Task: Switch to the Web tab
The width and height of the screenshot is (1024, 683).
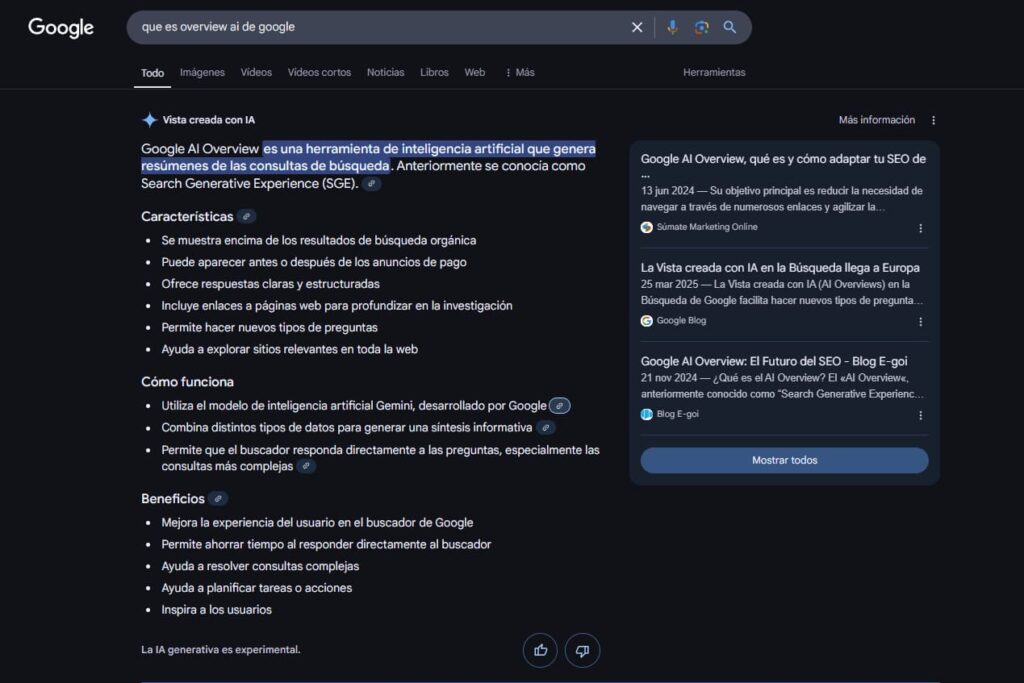Action: tap(475, 72)
